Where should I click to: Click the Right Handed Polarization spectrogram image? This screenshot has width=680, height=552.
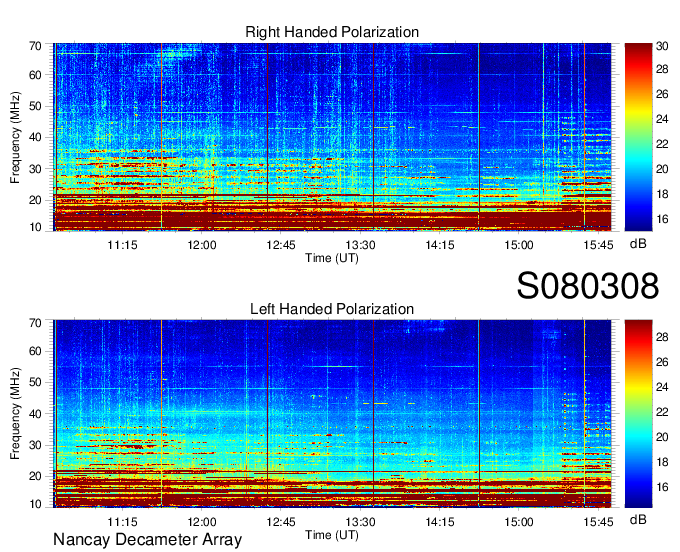332,137
